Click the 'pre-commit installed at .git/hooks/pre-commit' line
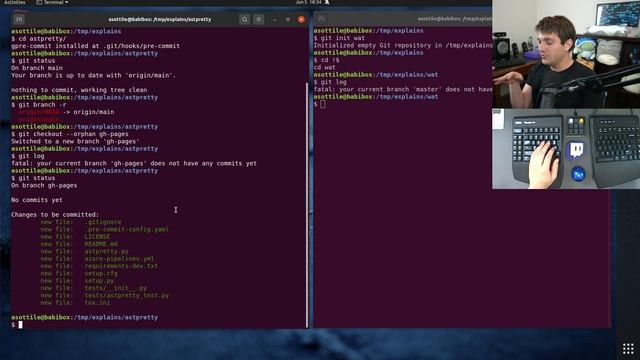The image size is (640, 360). coord(95,46)
